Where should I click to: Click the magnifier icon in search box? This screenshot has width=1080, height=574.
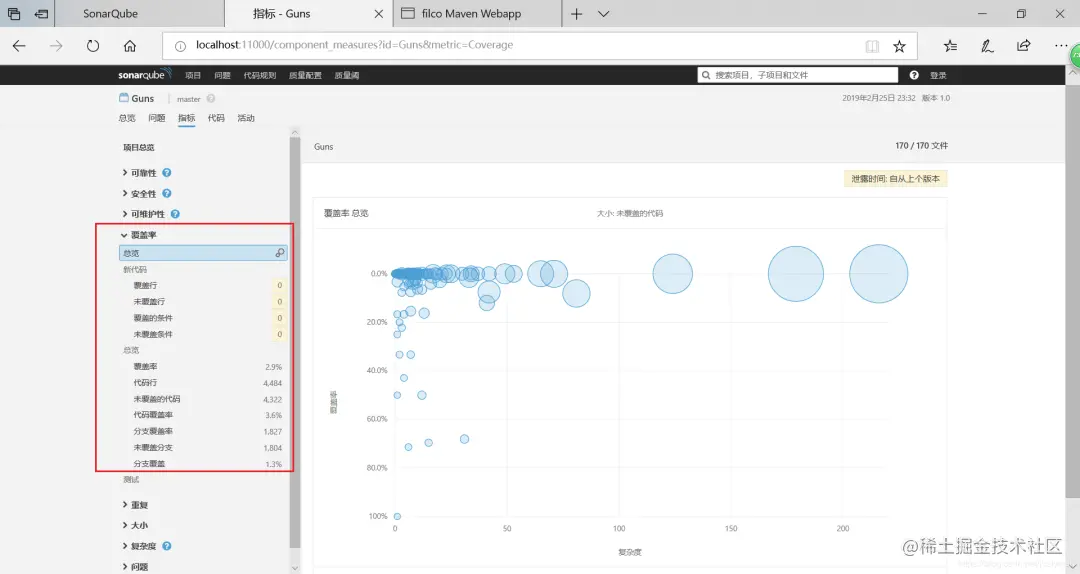pyautogui.click(x=706, y=75)
